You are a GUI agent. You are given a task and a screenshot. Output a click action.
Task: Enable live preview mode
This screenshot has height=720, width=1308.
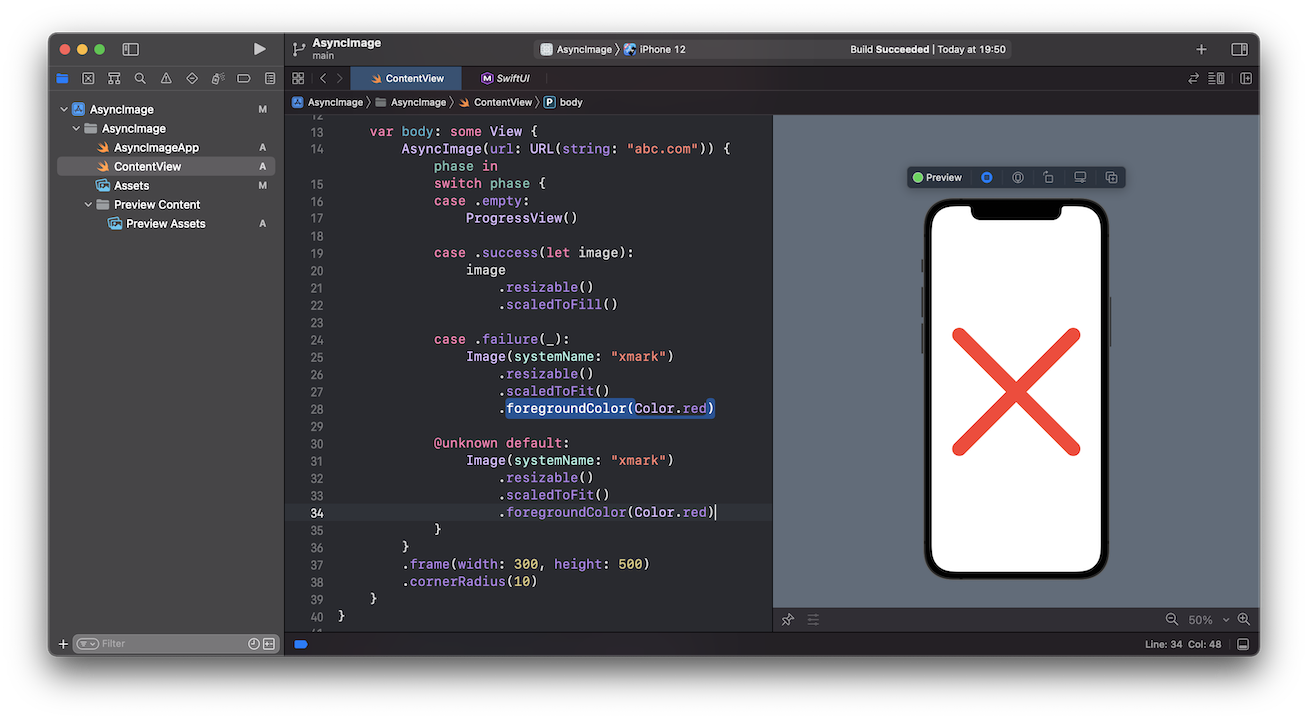[x=987, y=177]
